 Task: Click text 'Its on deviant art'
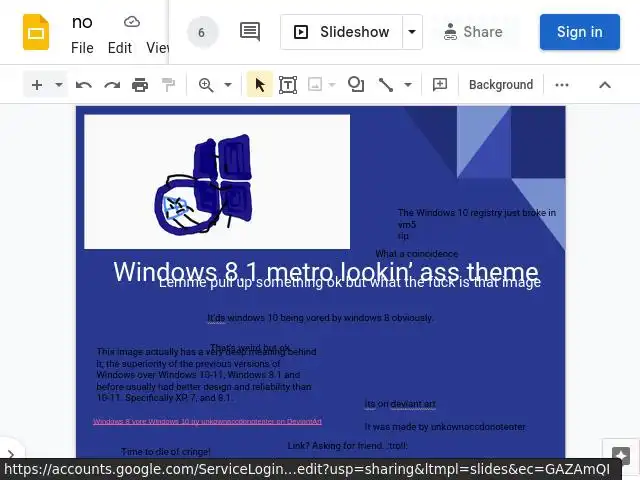(400, 404)
